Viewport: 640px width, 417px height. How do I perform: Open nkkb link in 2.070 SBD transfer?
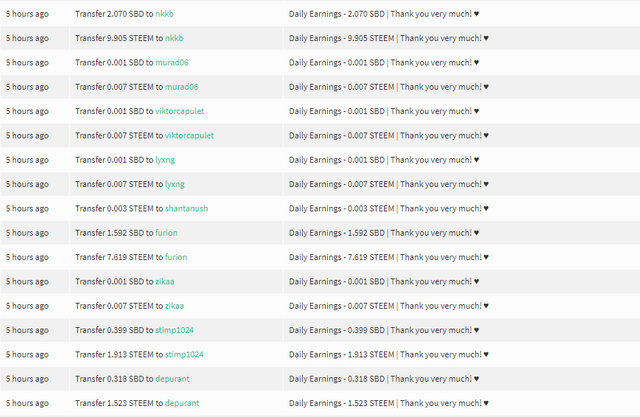164,14
